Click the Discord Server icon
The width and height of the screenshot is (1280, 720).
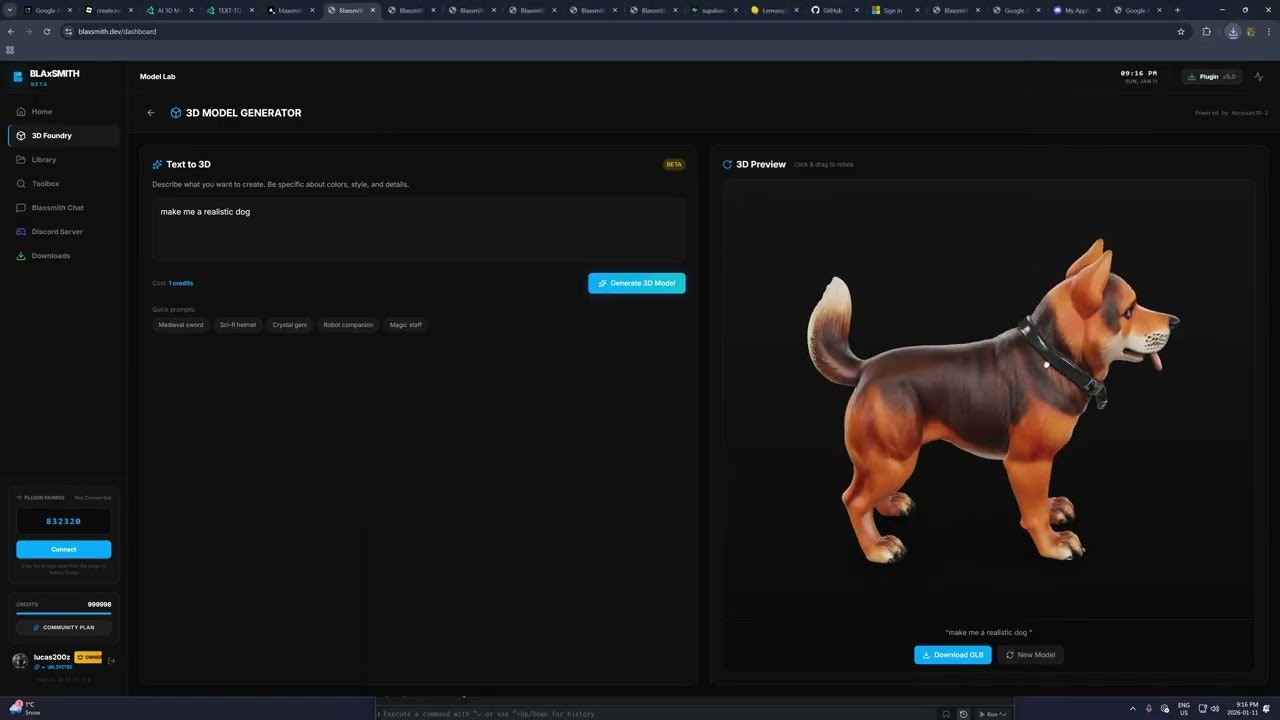click(22, 231)
